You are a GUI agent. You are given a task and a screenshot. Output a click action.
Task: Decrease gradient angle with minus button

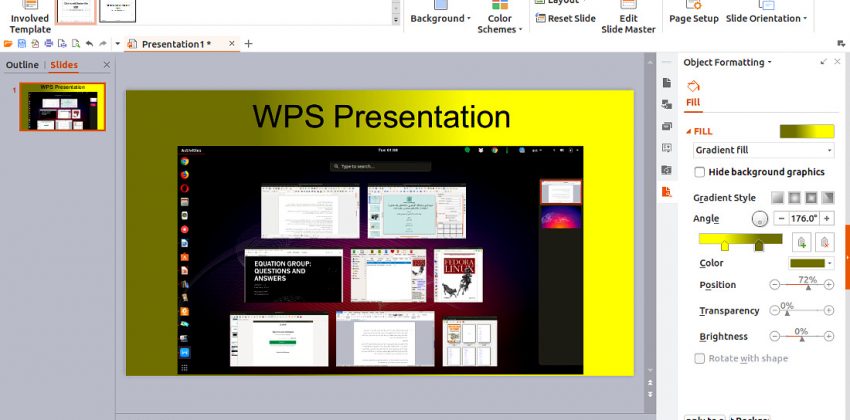[781, 218]
